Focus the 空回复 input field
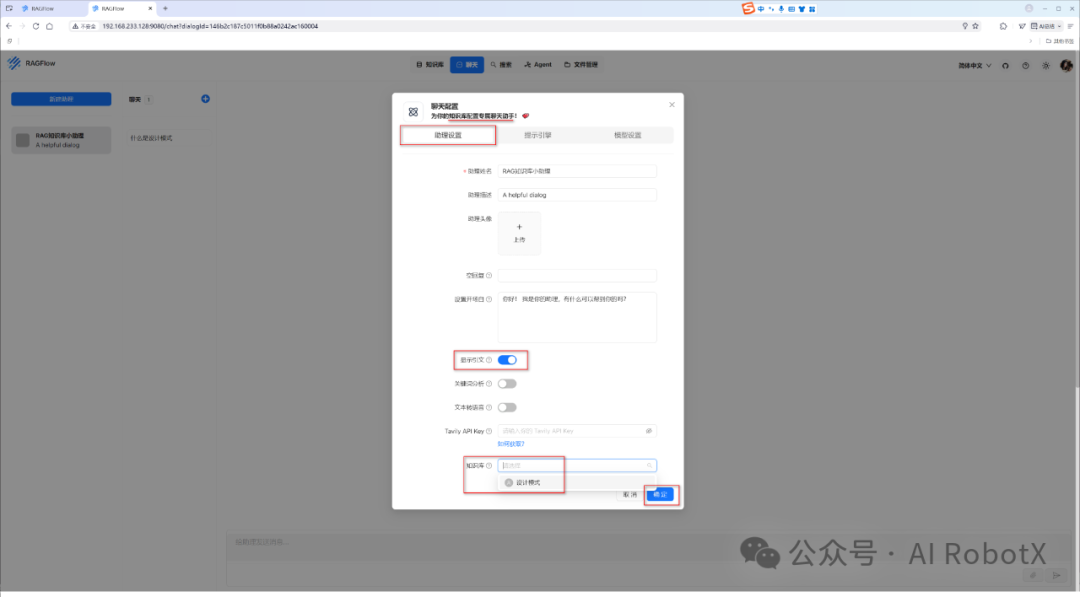Screen dimensions: 1080x597 click(x=577, y=275)
